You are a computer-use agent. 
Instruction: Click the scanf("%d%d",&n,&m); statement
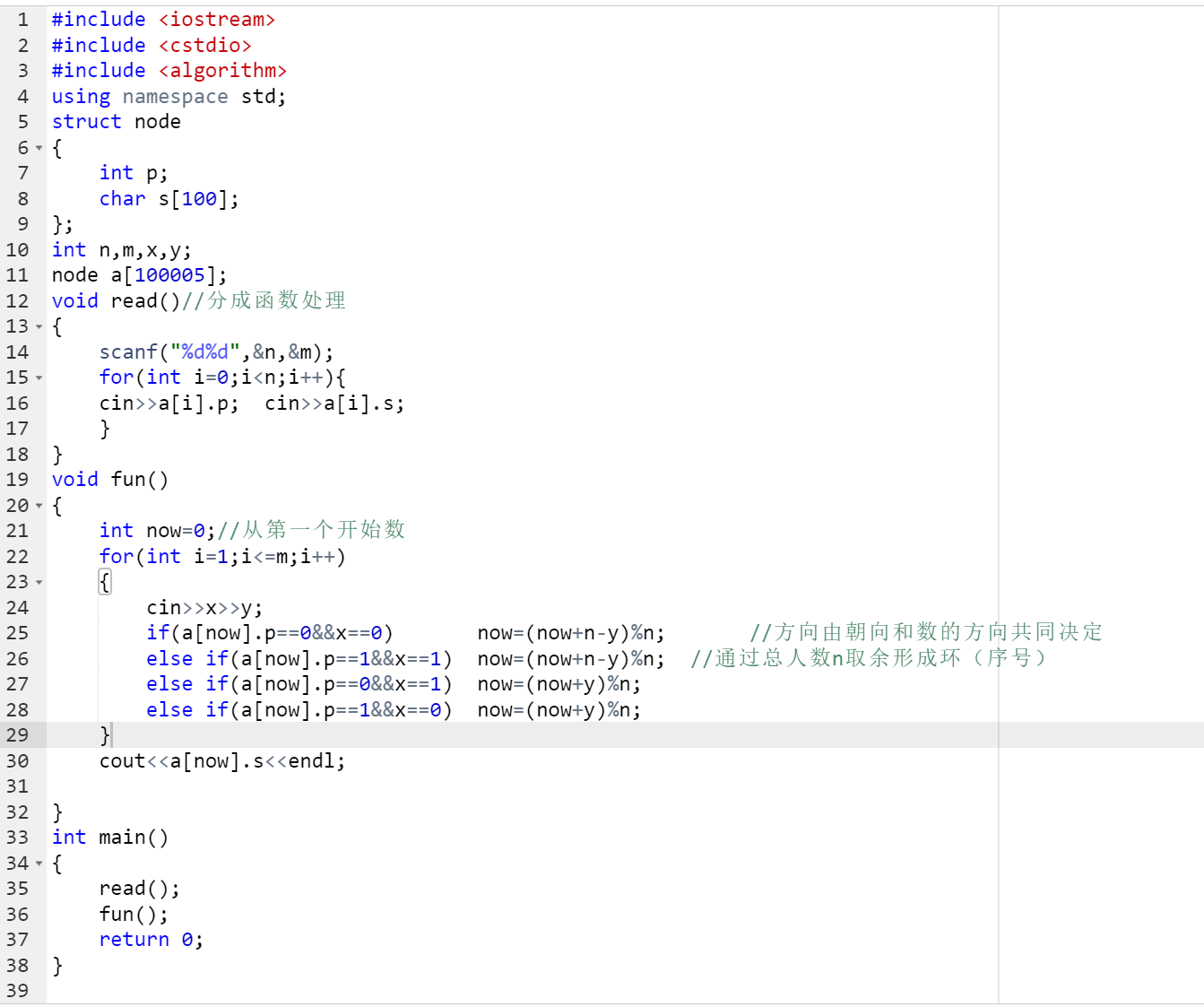pyautogui.click(x=217, y=352)
